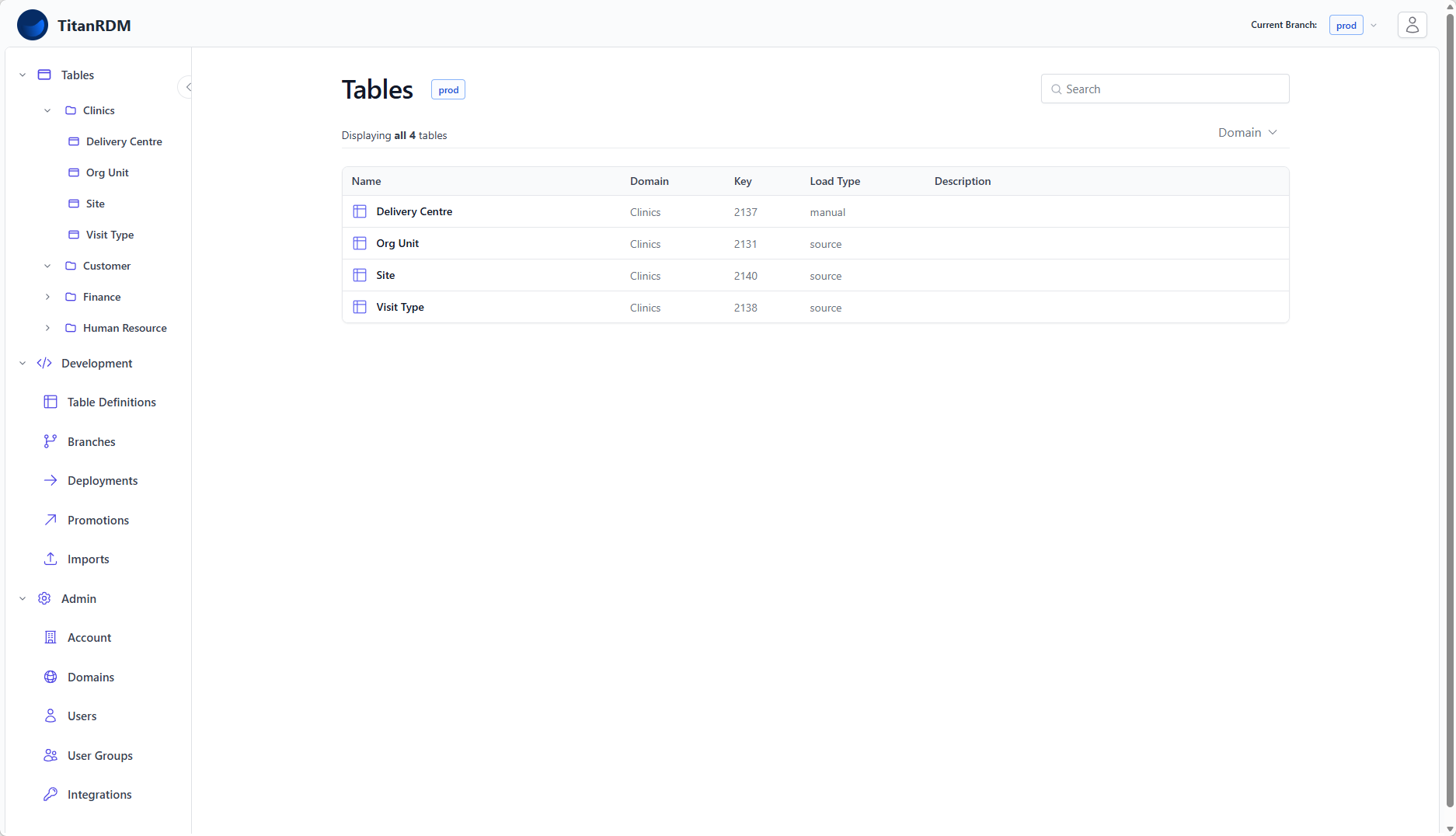Expand the Finance folder chevron
Viewport: 1456px width, 836px height.
tap(47, 297)
